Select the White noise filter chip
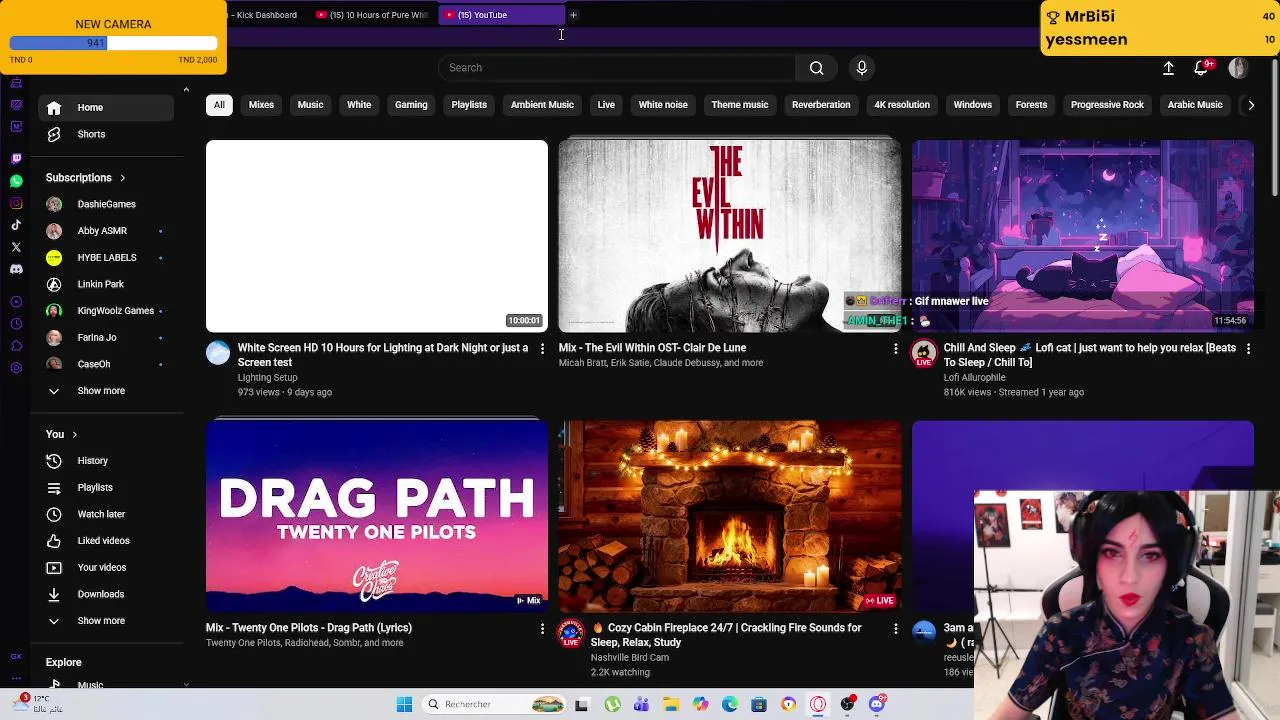This screenshot has height=720, width=1280. pos(663,105)
